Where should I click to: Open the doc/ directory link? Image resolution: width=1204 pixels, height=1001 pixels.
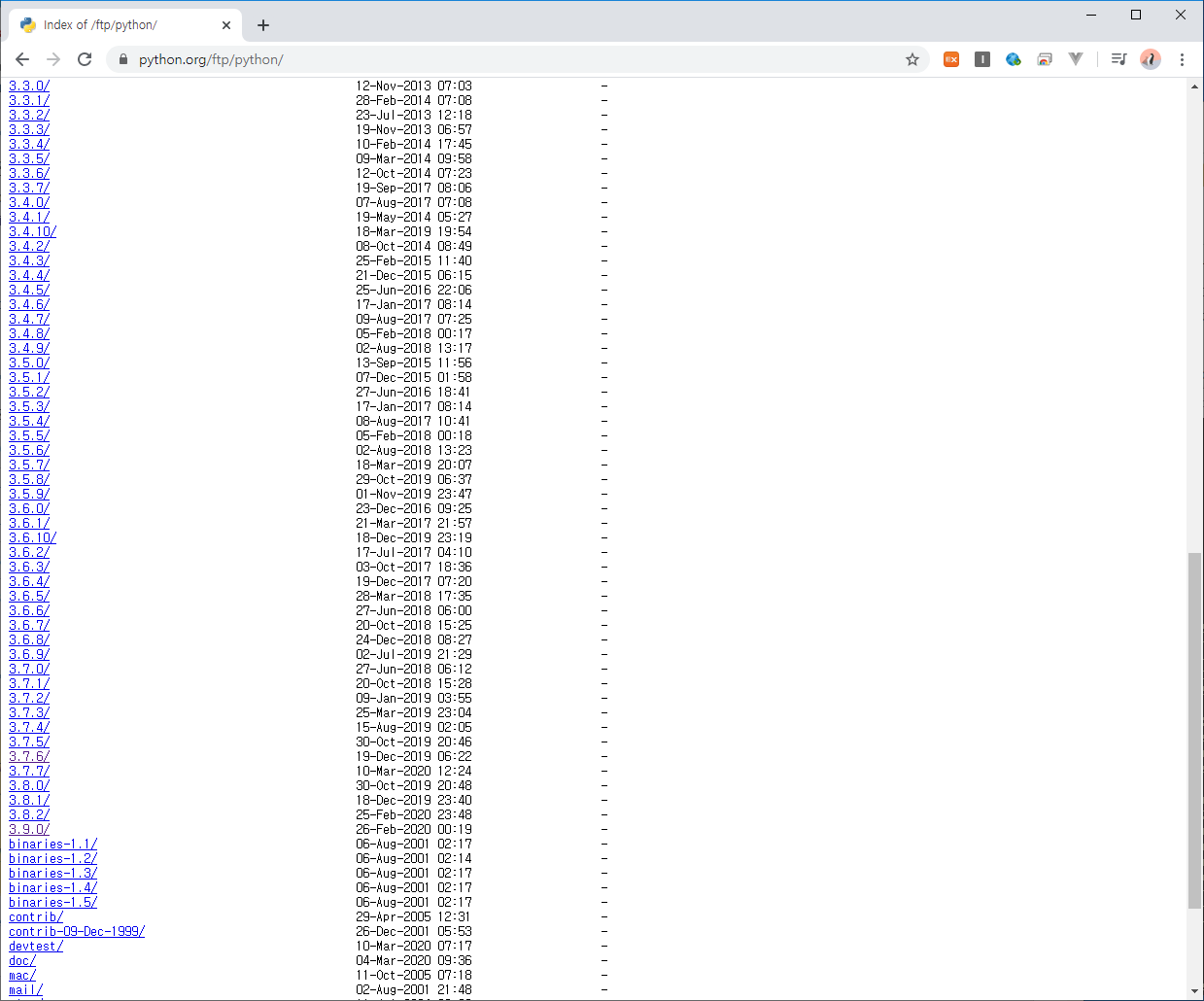point(22,960)
